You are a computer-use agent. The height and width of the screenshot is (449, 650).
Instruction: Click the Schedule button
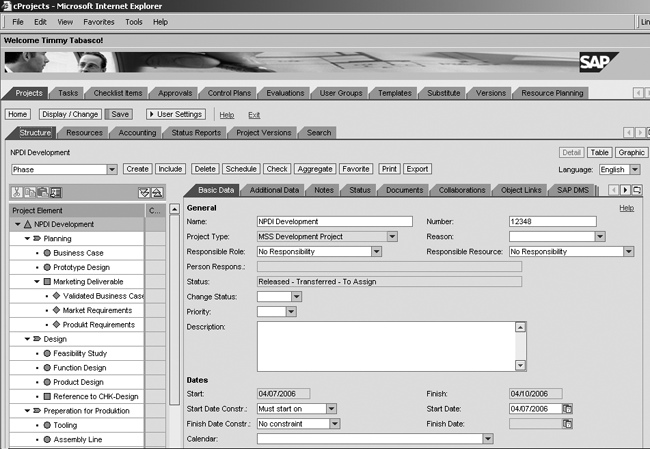click(x=241, y=169)
